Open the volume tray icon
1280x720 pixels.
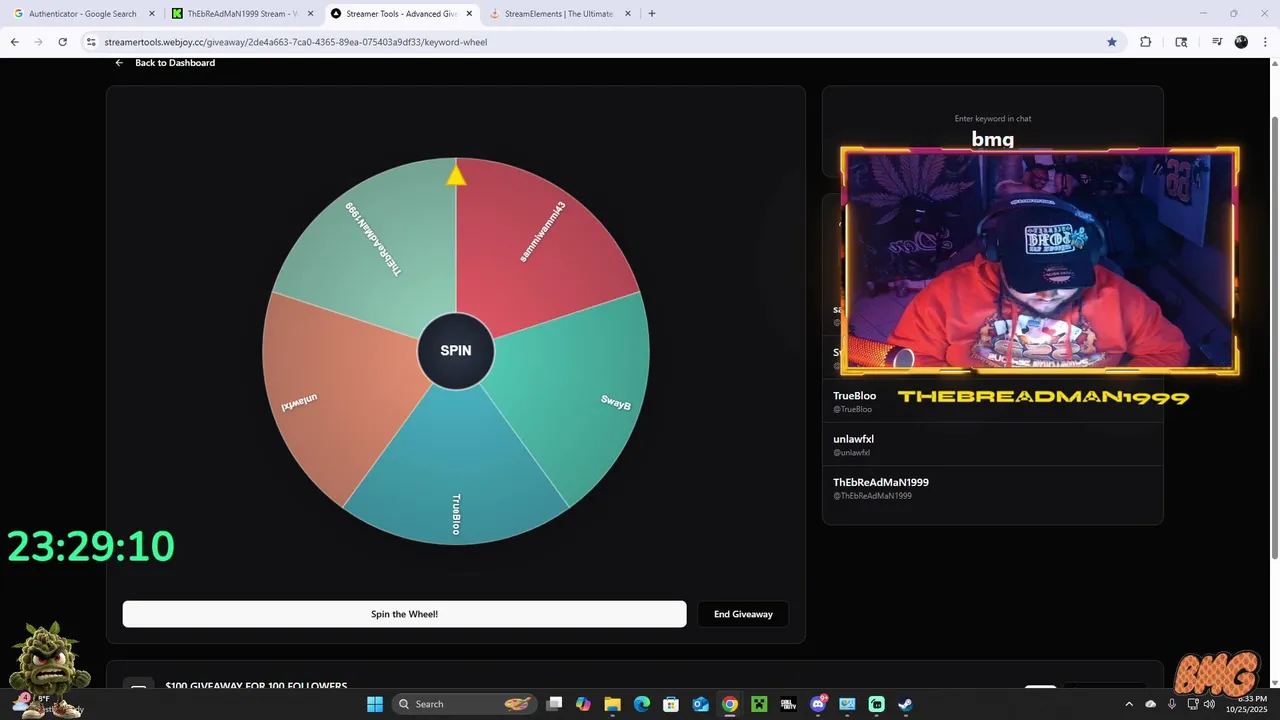pos(1210,704)
